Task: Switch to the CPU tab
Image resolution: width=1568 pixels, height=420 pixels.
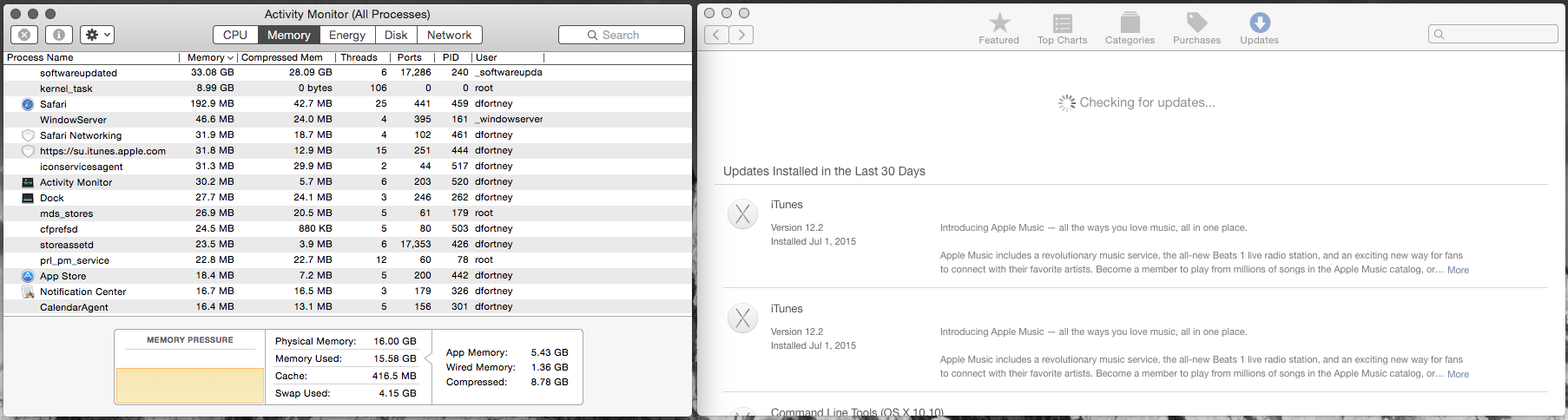Action: tap(235, 35)
